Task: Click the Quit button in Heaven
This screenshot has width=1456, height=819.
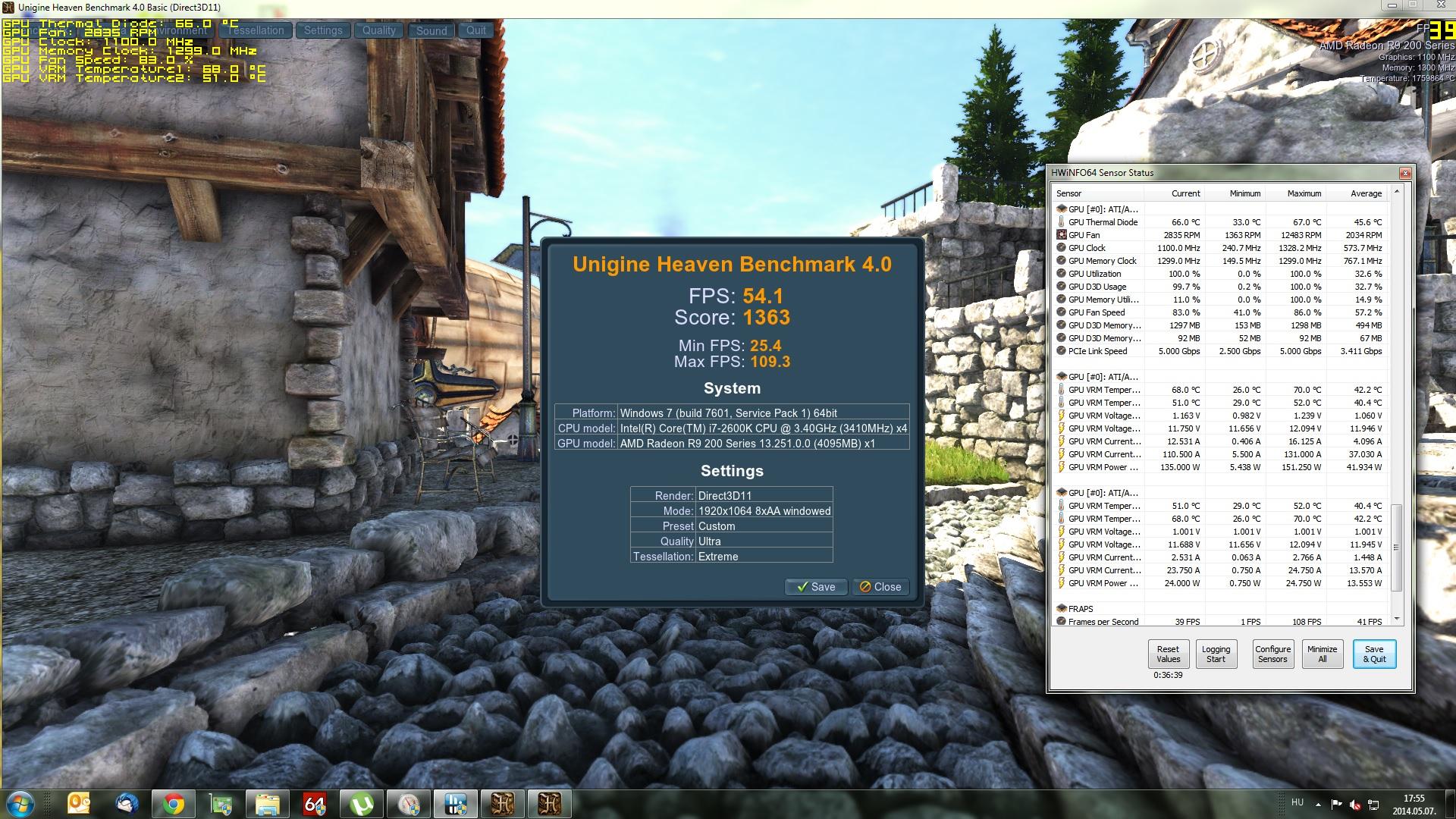Action: click(x=476, y=30)
